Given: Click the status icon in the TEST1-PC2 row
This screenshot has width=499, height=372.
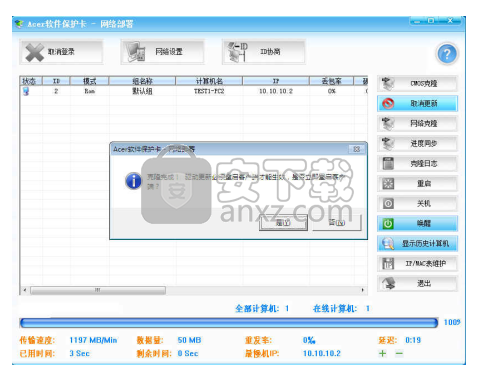Looking at the screenshot, I should [x=26, y=91].
